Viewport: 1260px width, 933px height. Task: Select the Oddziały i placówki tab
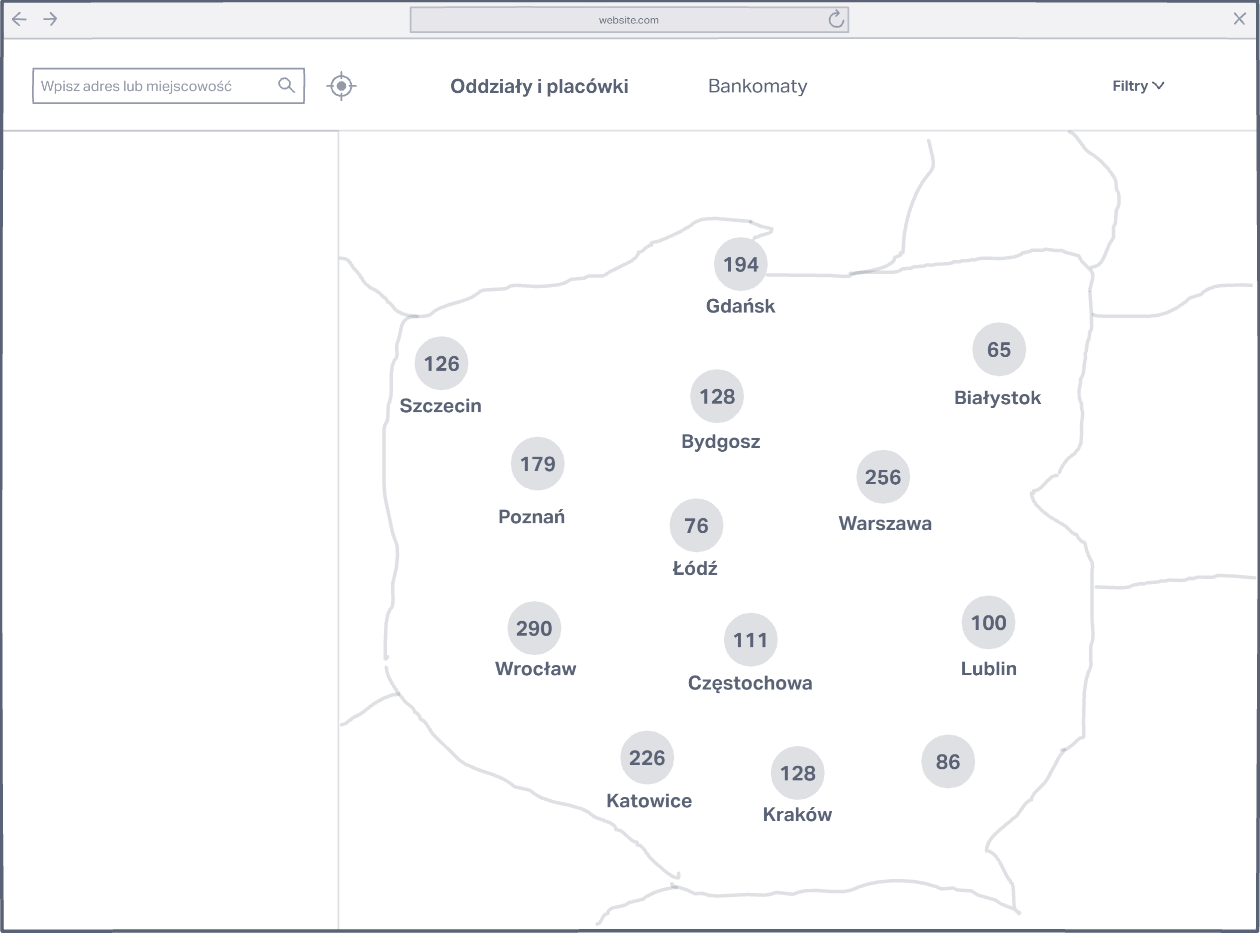(539, 86)
